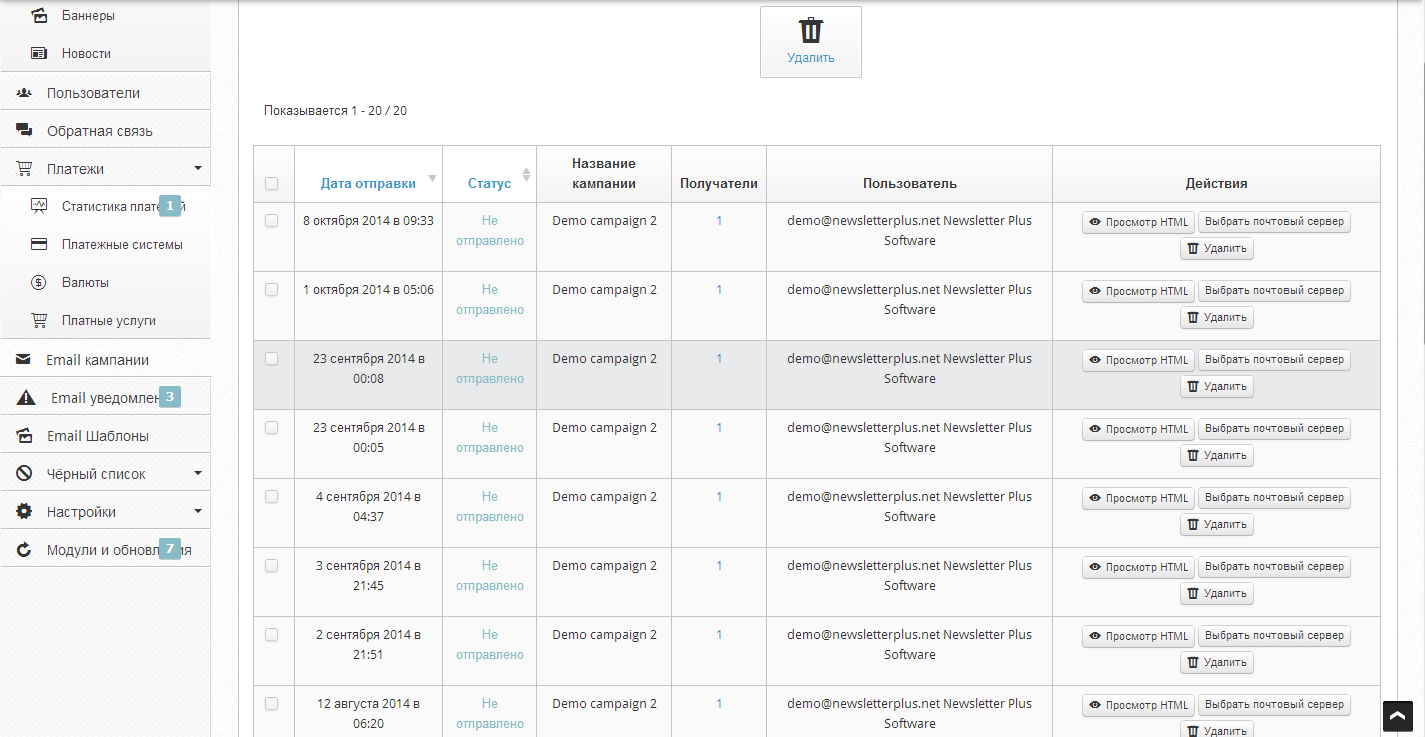Click the Email уведомления warning triangle icon
The image size is (1425, 737).
coord(27,398)
